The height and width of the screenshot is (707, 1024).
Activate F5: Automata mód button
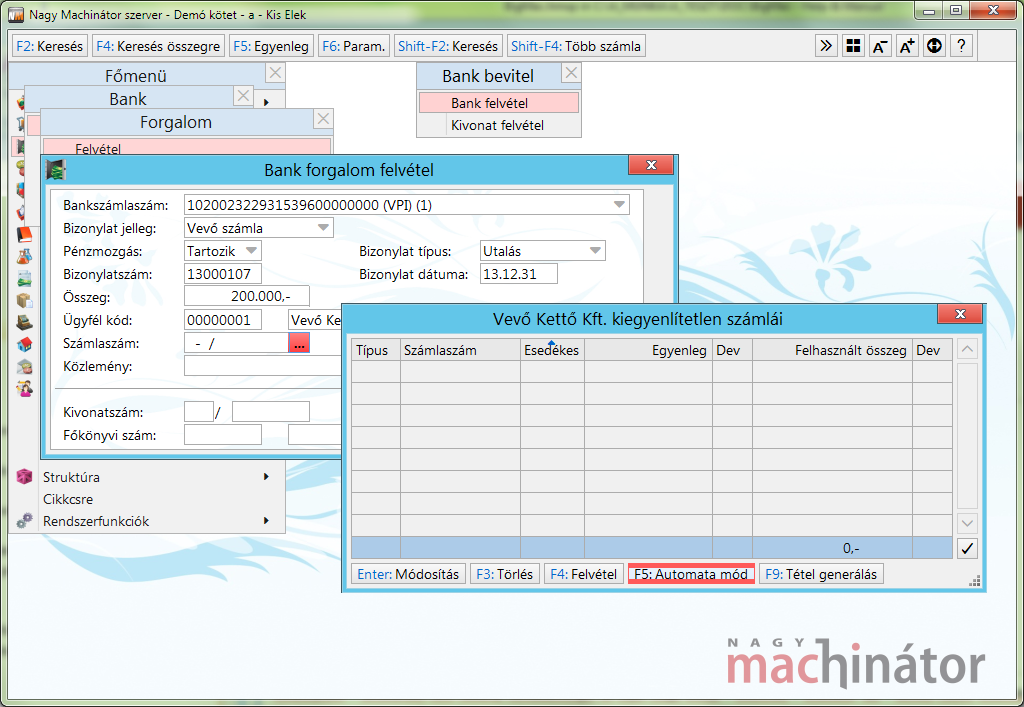[691, 574]
